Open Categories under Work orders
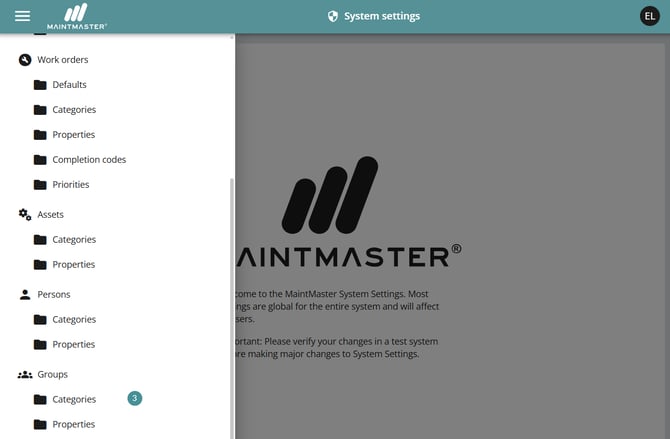 click(x=74, y=110)
